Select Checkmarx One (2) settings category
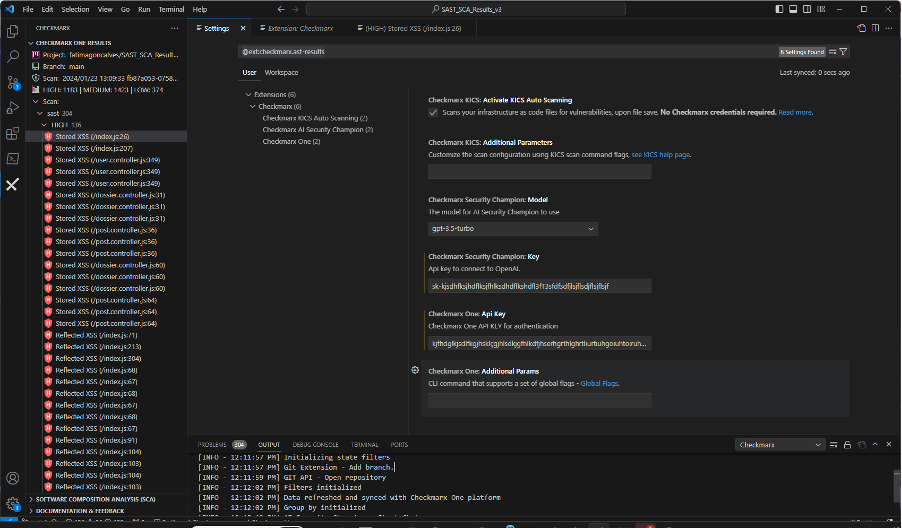Screen dimensions: 902x528 (x=291, y=141)
